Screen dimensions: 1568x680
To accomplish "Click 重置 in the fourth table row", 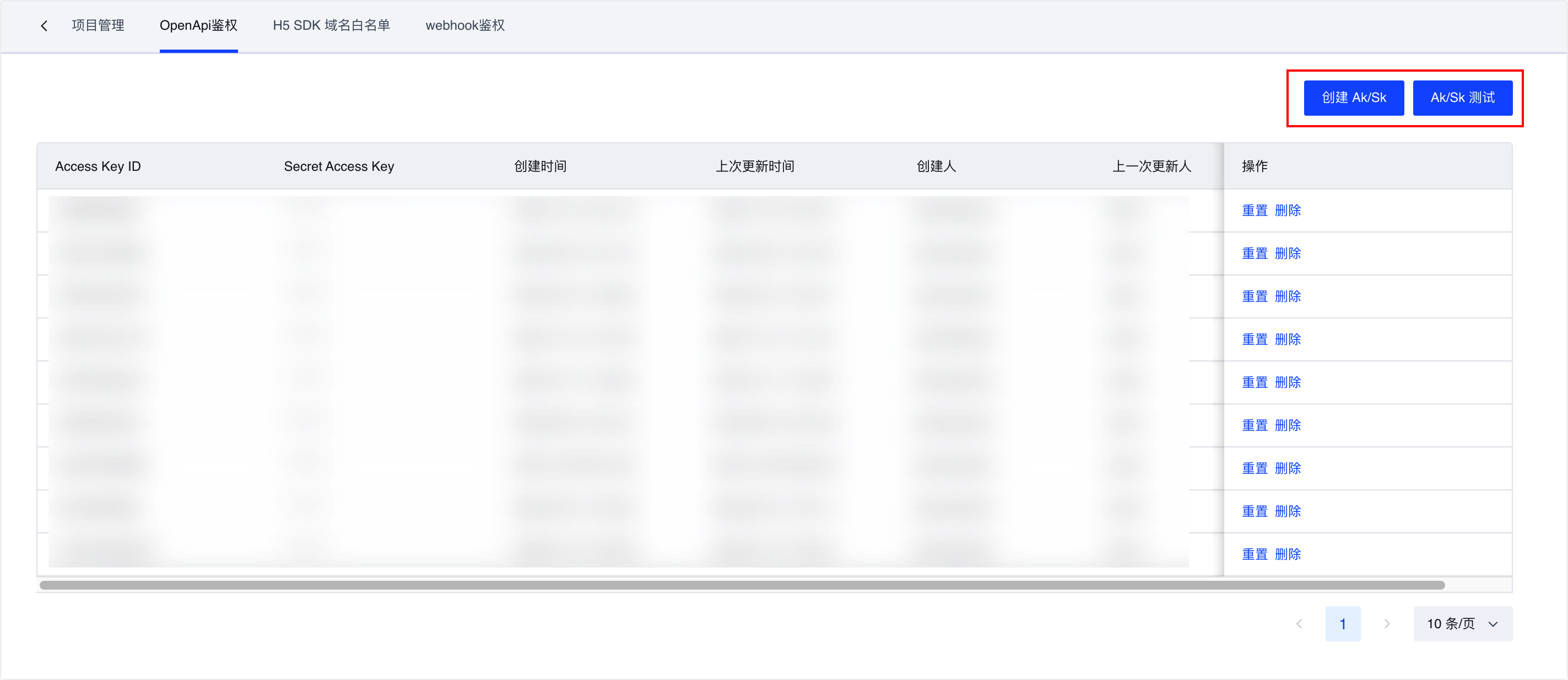I will tap(1255, 339).
